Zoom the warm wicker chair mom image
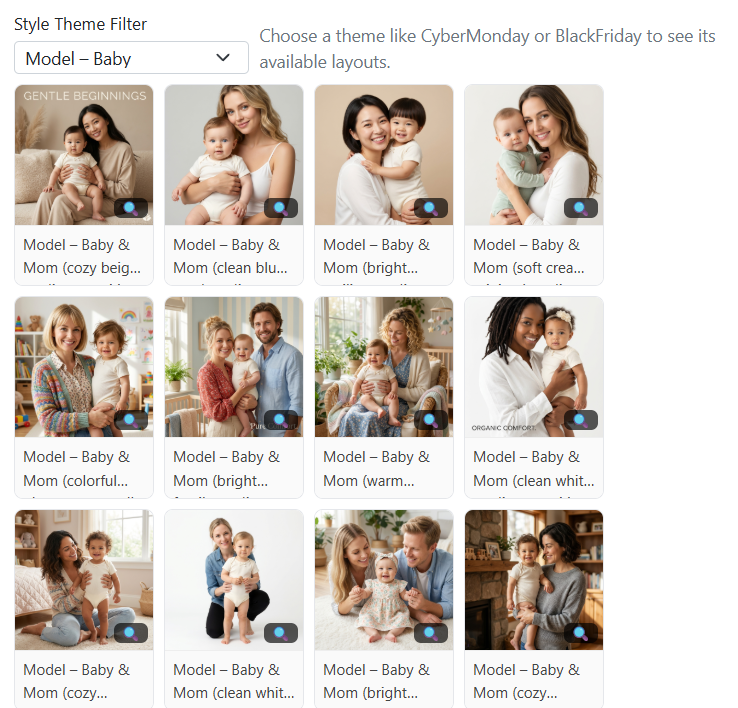The width and height of the screenshot is (738, 708). click(431, 420)
